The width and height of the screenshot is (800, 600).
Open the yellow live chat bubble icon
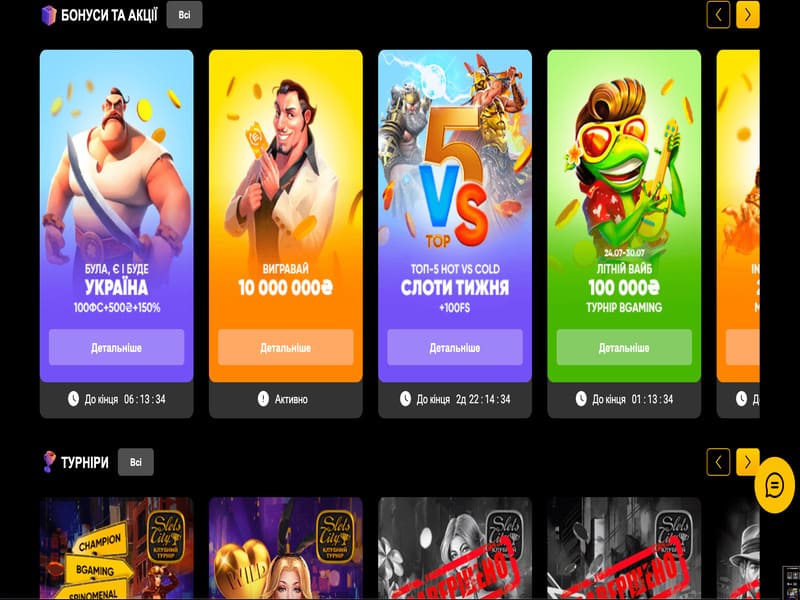coord(774,485)
